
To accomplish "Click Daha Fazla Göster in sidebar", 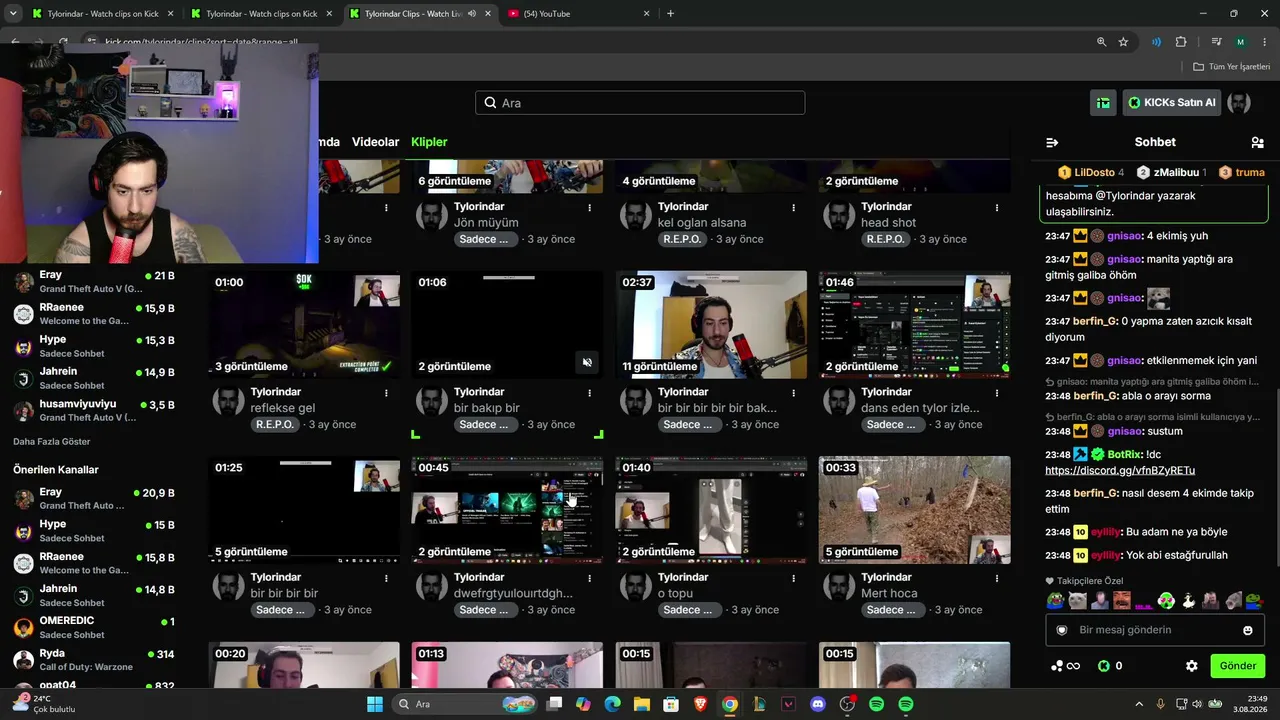I will 52,441.
